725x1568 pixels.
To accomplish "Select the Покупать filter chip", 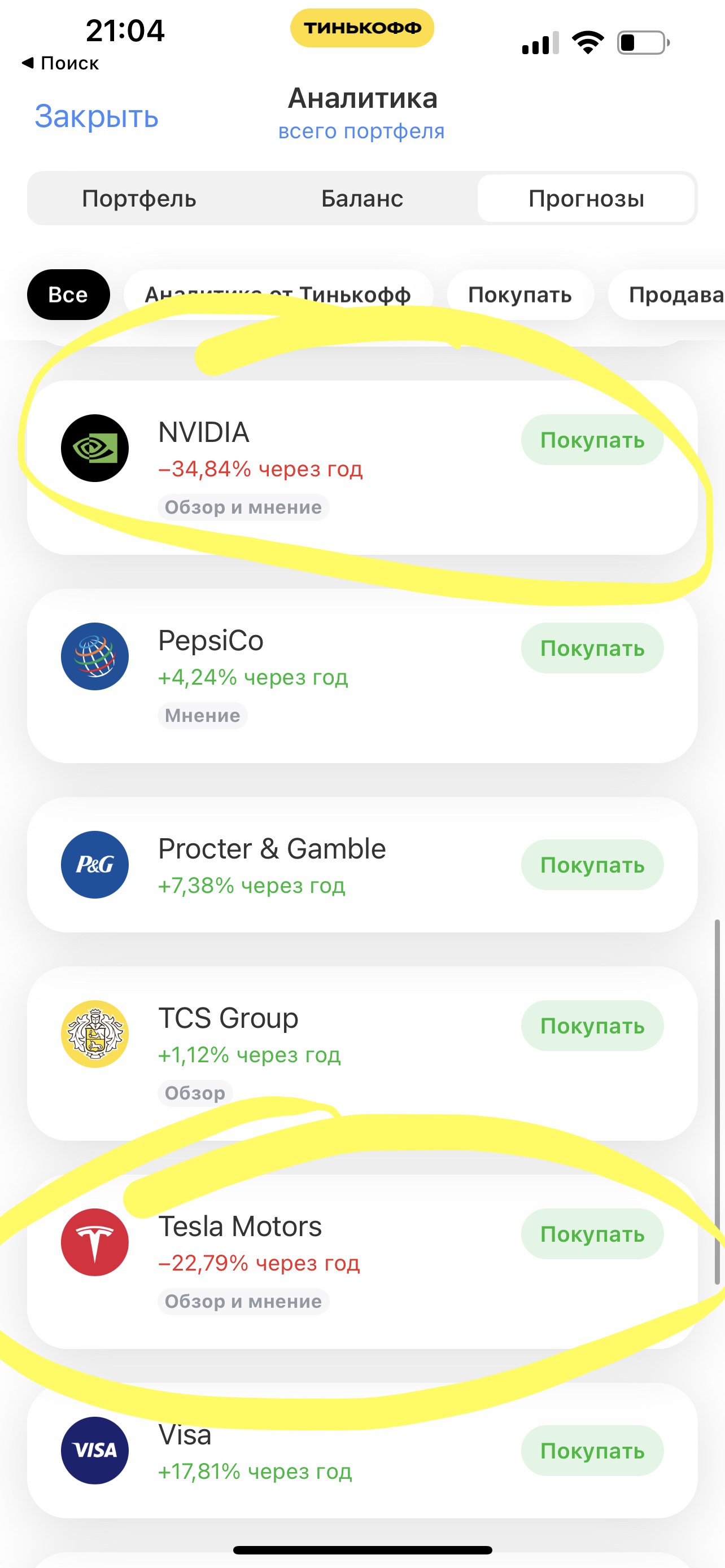I will click(521, 295).
